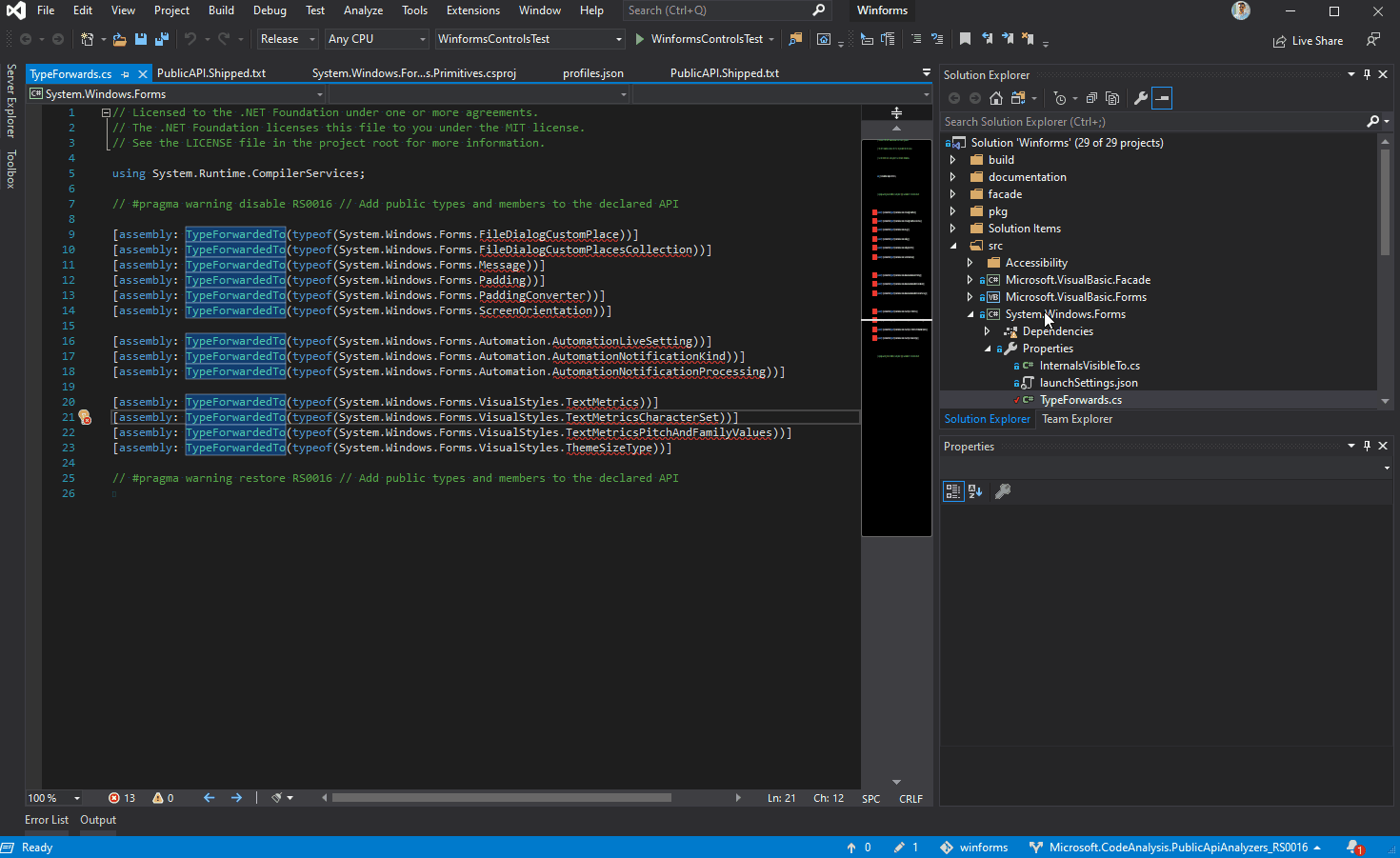Pin the Solution Explorer panel
1400x858 pixels.
coord(1367,74)
